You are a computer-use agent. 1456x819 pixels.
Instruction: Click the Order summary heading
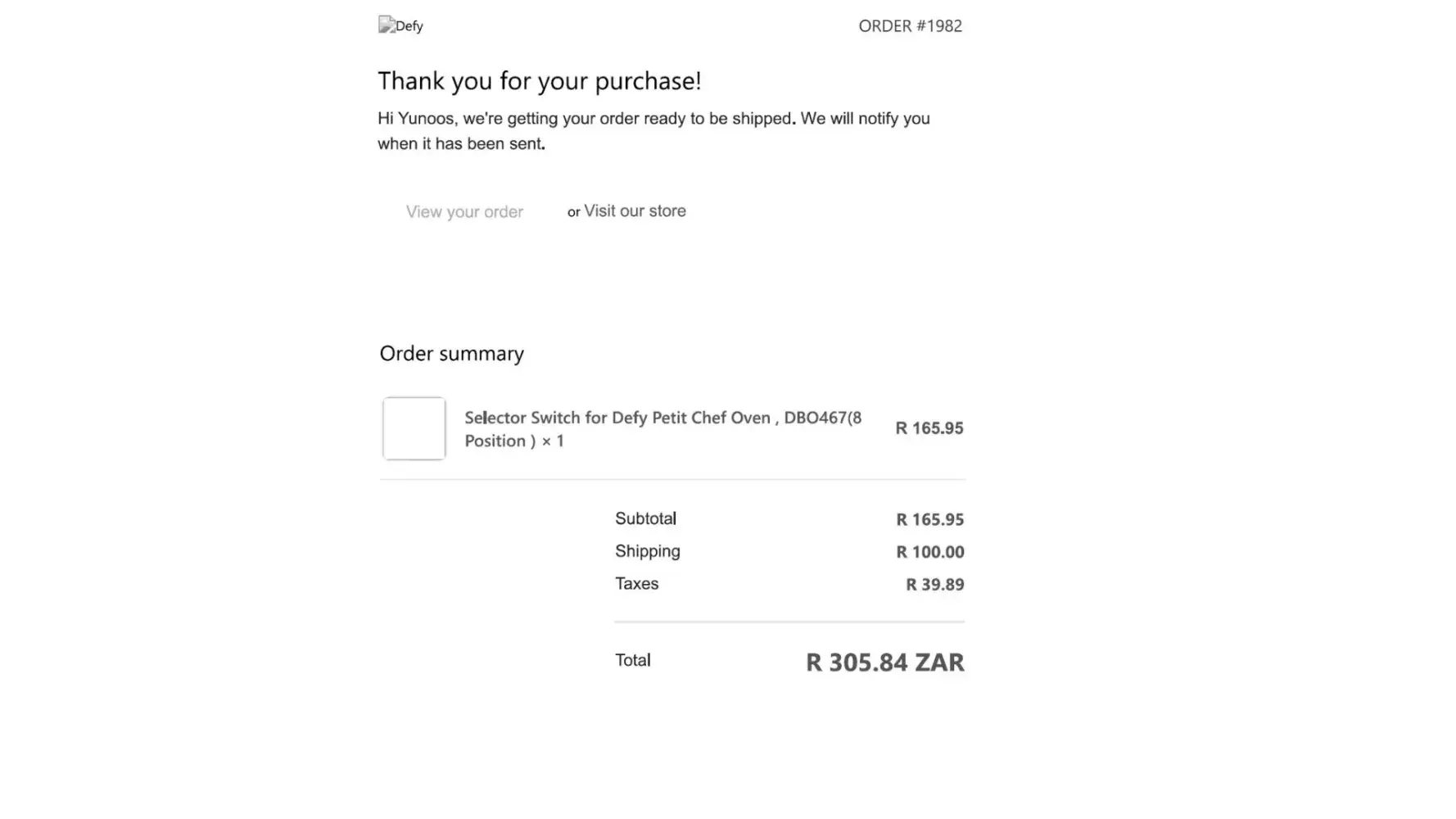[x=451, y=353]
